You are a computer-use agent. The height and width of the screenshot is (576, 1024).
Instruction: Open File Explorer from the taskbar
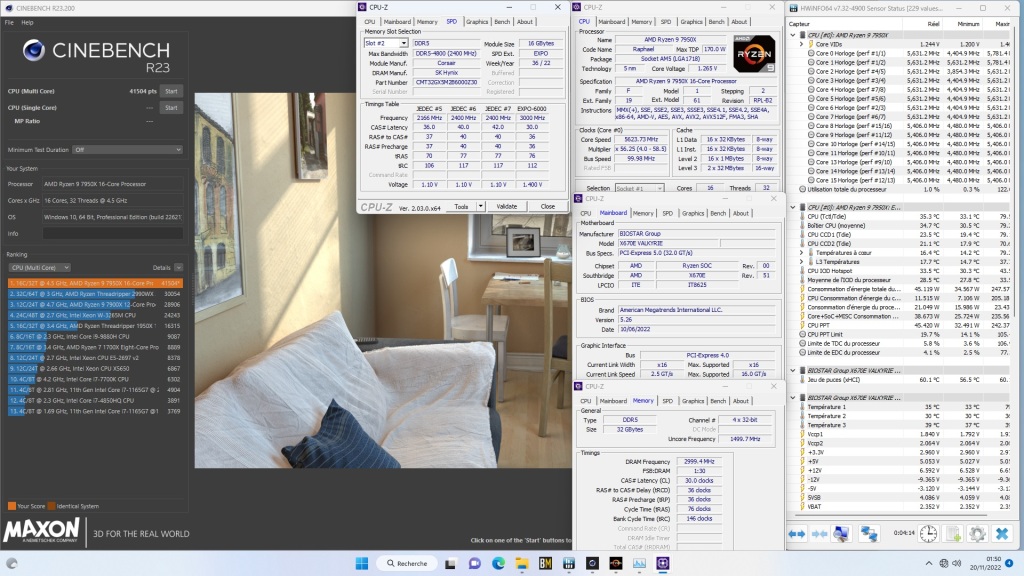pos(522,563)
